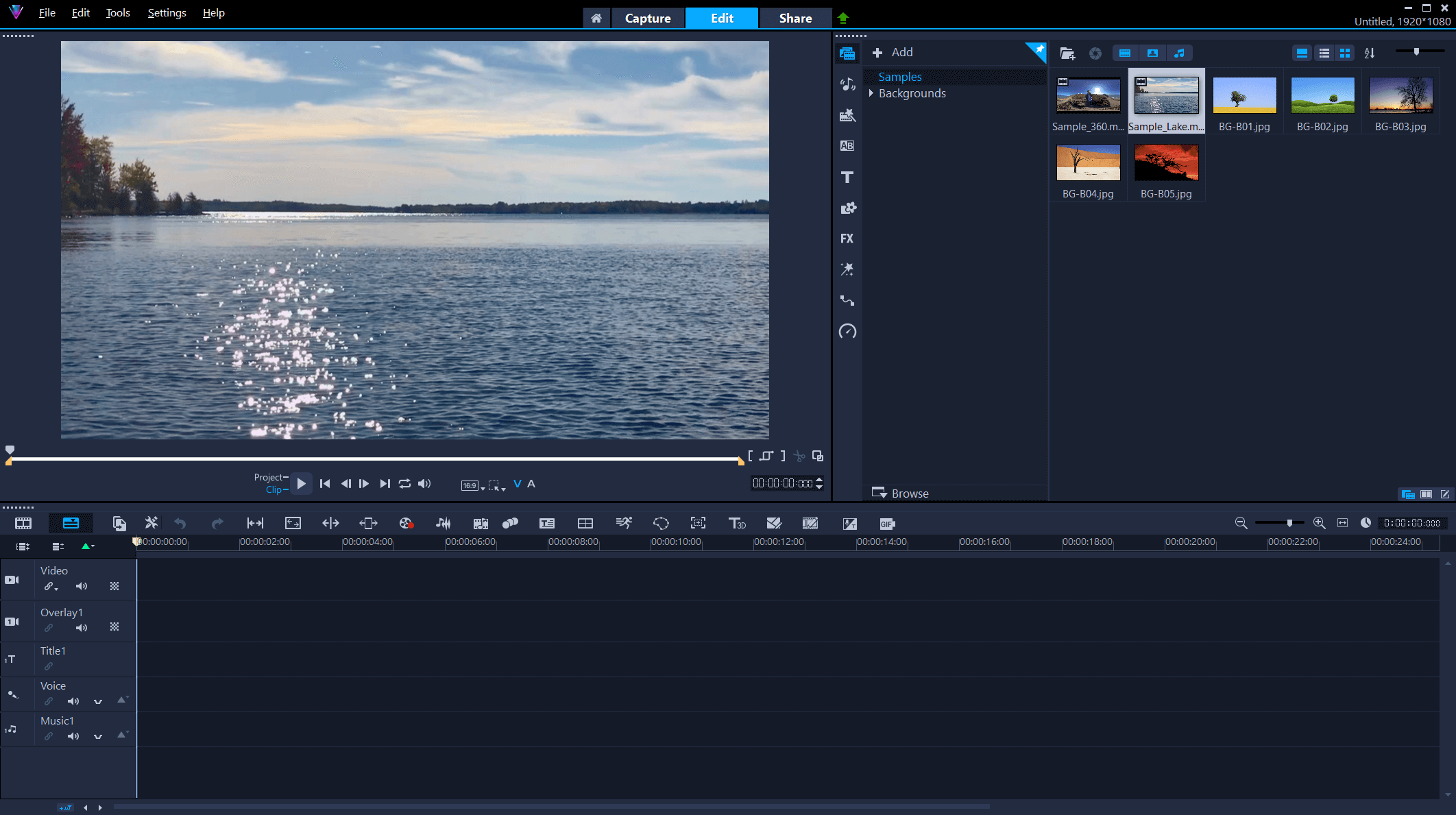Mute the Video track

(x=82, y=586)
